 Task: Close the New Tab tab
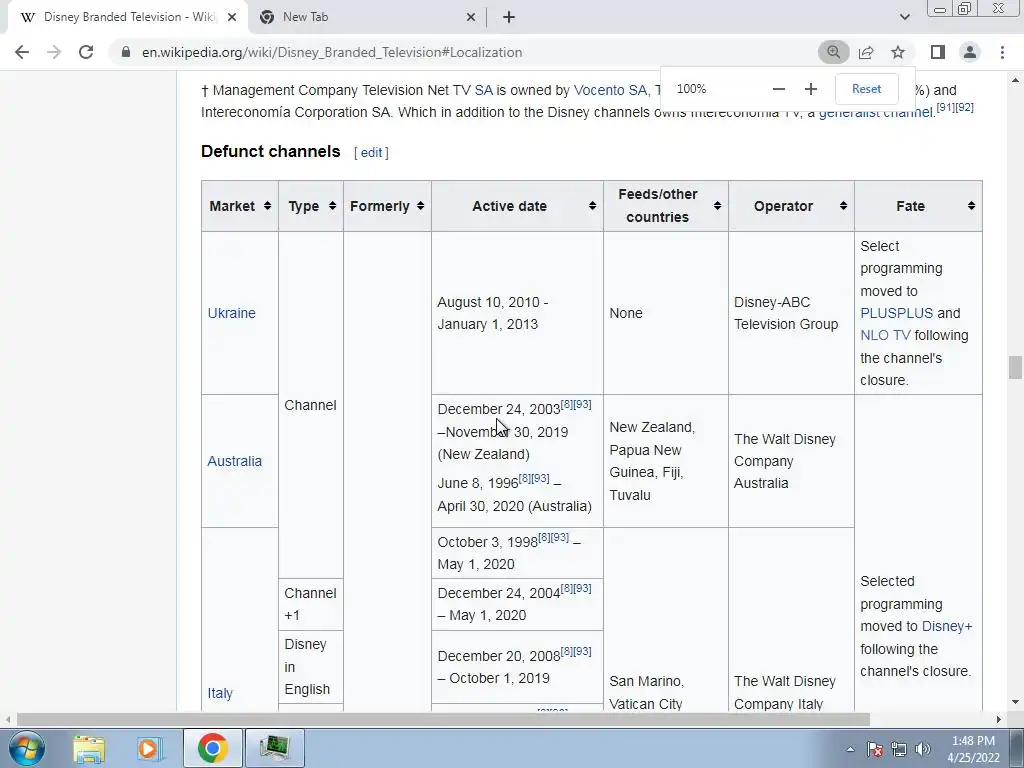click(471, 18)
